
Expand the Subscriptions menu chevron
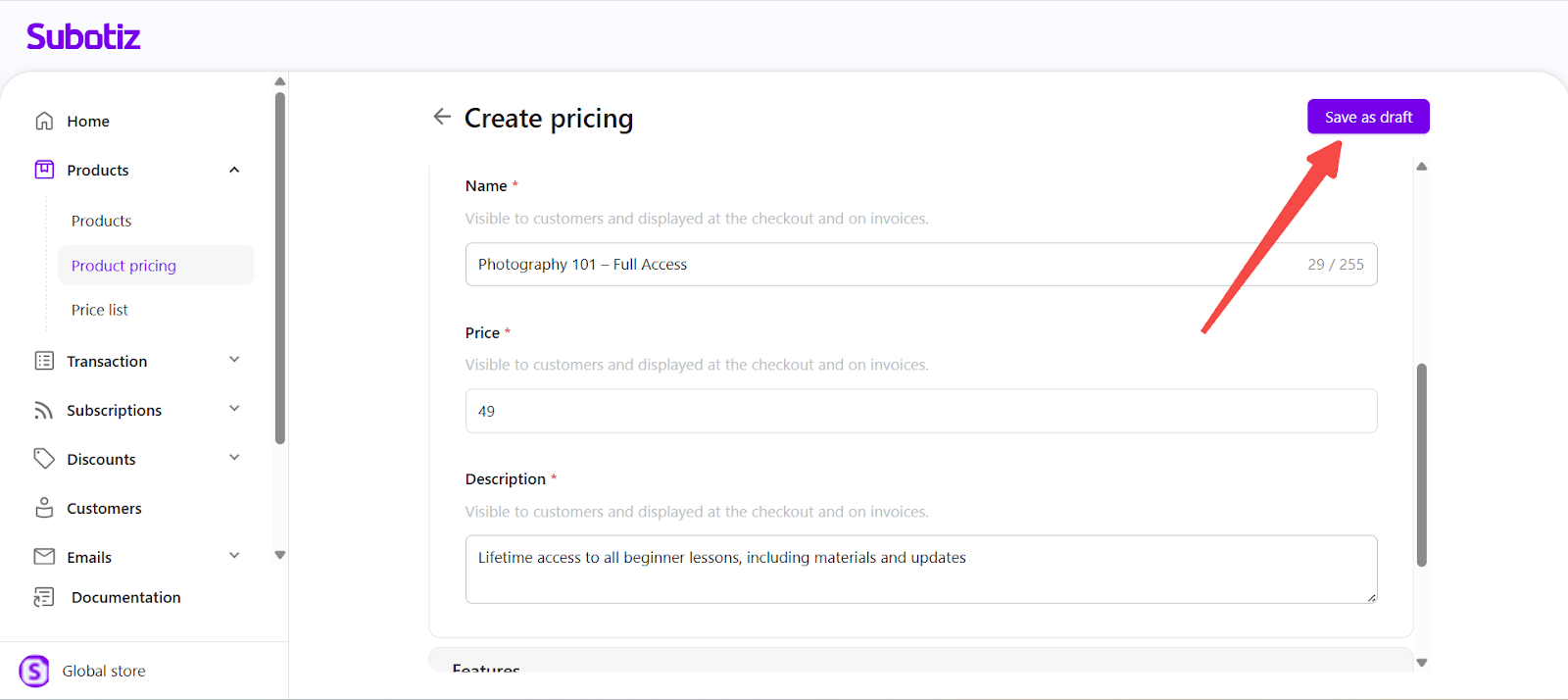pyautogui.click(x=234, y=409)
